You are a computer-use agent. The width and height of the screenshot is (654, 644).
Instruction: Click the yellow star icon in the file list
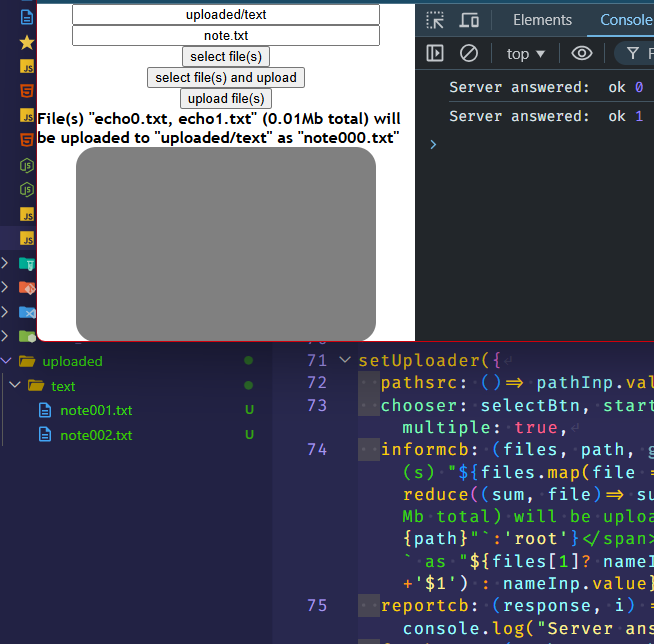27,42
